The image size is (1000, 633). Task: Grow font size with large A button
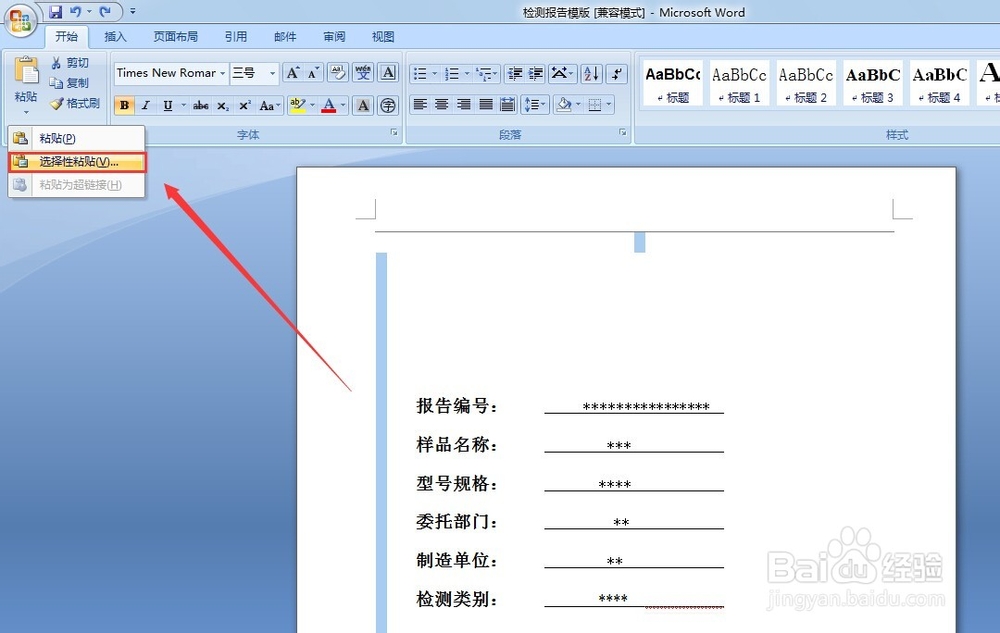(293, 73)
